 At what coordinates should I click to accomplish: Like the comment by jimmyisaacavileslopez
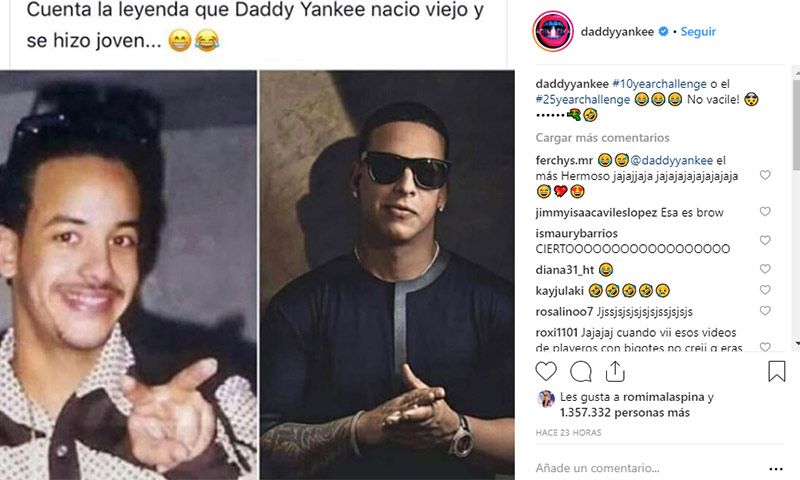(765, 211)
